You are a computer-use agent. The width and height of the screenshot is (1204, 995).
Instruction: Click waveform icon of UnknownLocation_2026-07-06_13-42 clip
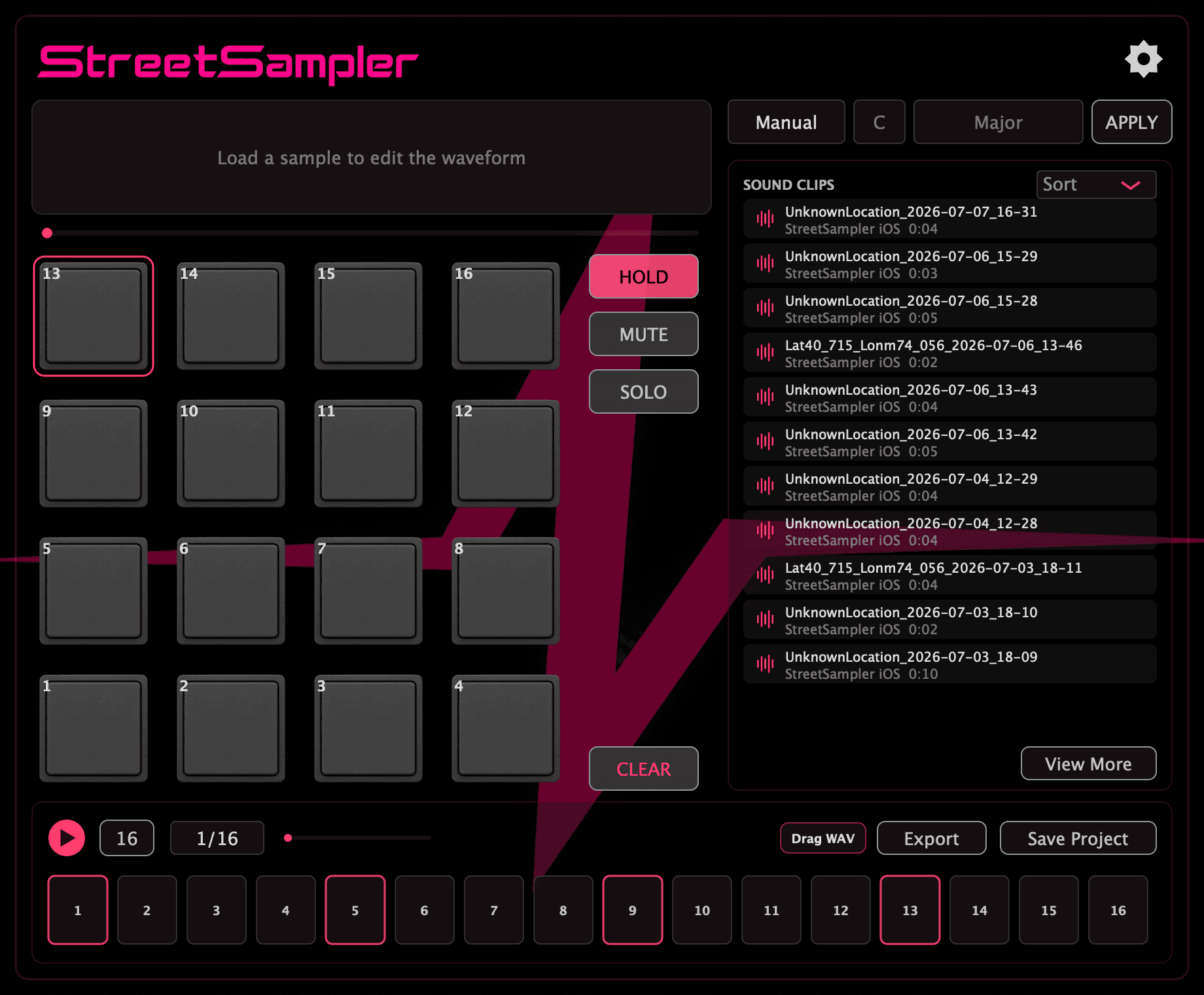click(765, 441)
